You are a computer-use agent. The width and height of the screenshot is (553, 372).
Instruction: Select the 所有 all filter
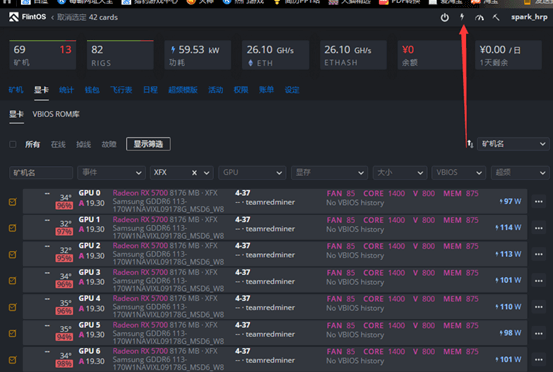[x=32, y=145]
